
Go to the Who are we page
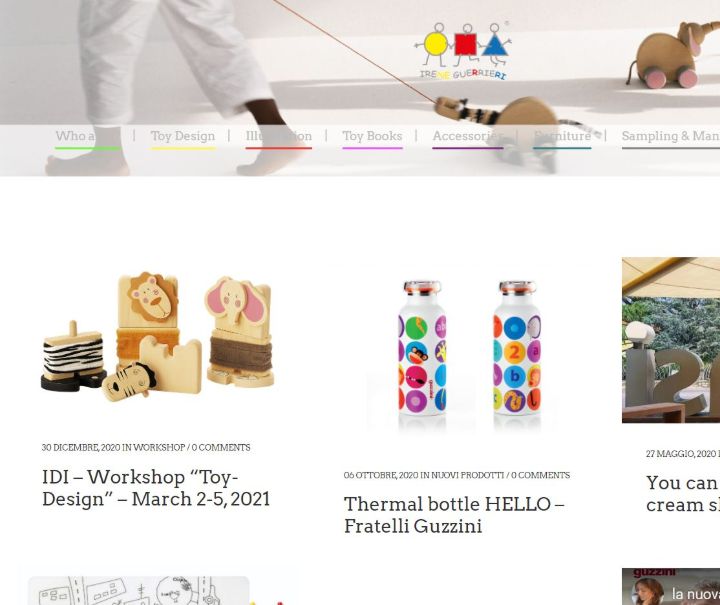click(88, 136)
